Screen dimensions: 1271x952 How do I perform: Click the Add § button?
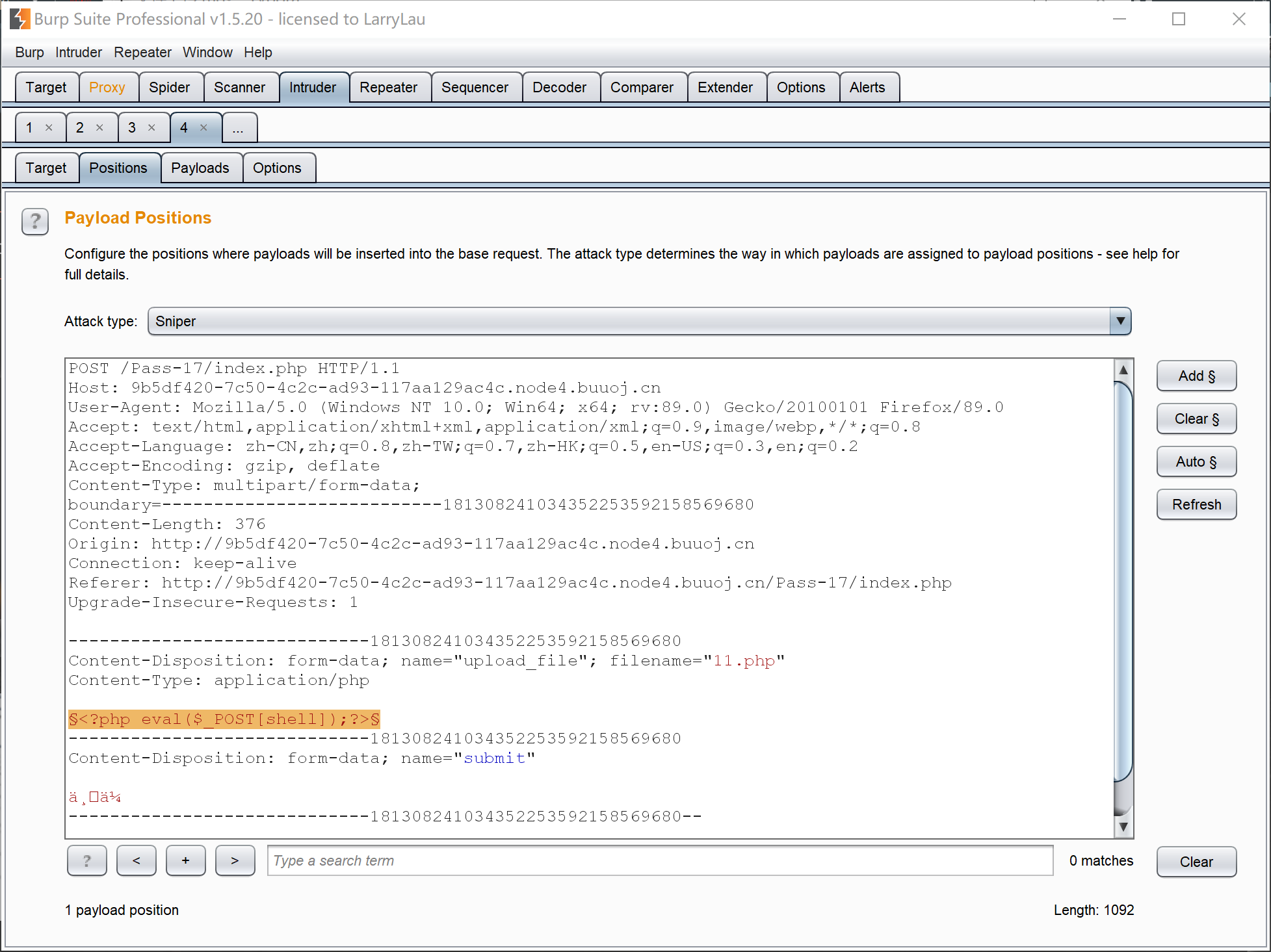click(x=1197, y=376)
